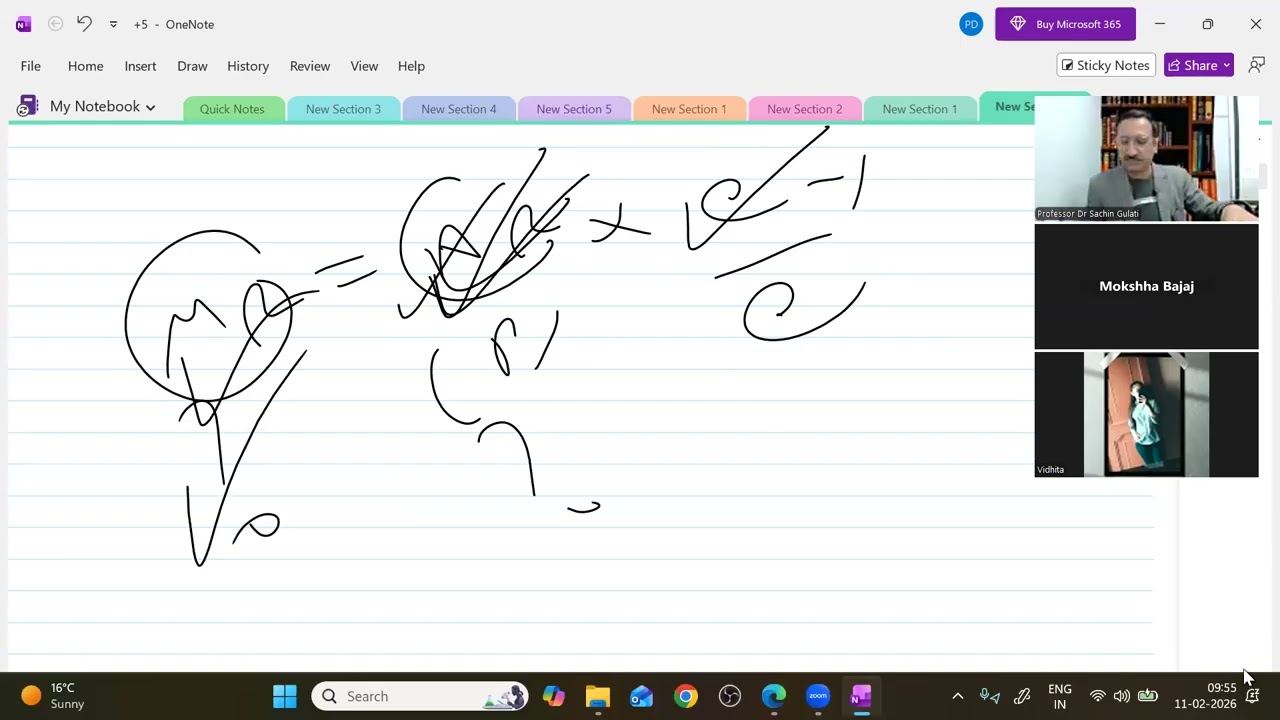The image size is (1280, 720).
Task: Open the volume speaker icon
Action: tap(1122, 696)
